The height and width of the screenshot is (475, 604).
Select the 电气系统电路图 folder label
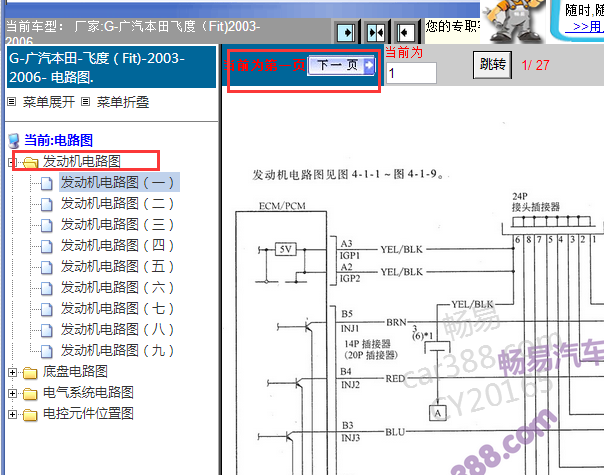[x=88, y=393]
